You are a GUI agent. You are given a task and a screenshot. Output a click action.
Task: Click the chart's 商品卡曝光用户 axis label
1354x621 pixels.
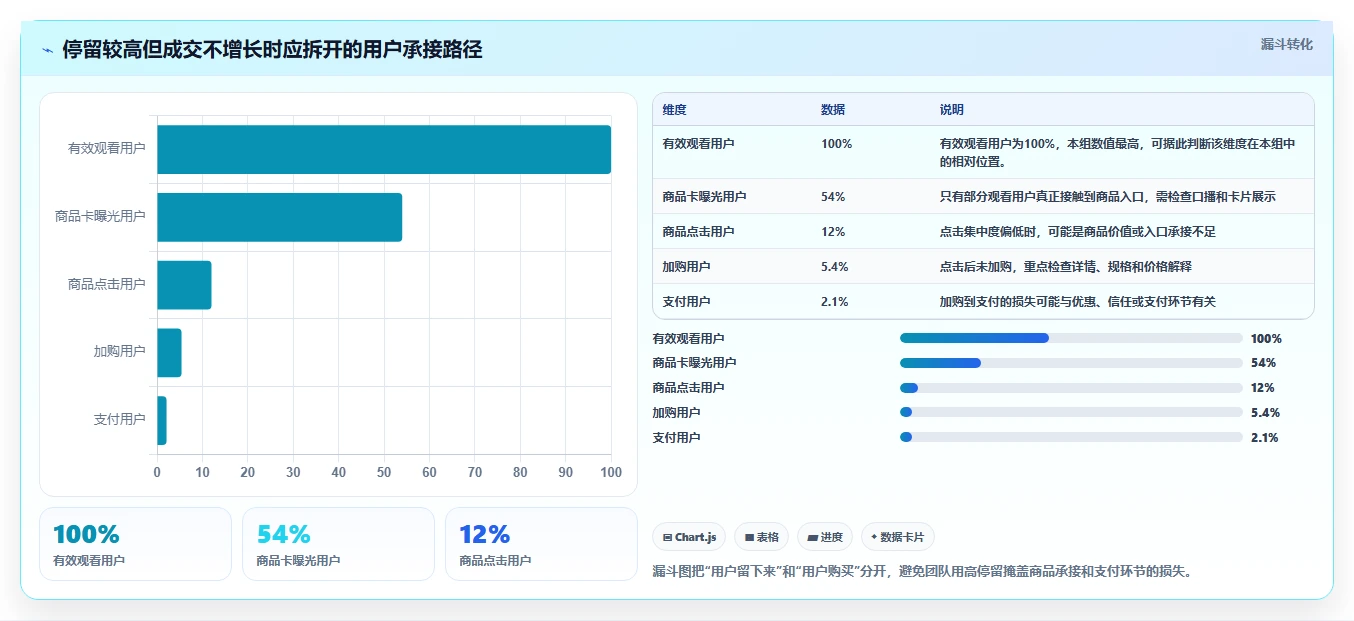point(100,217)
